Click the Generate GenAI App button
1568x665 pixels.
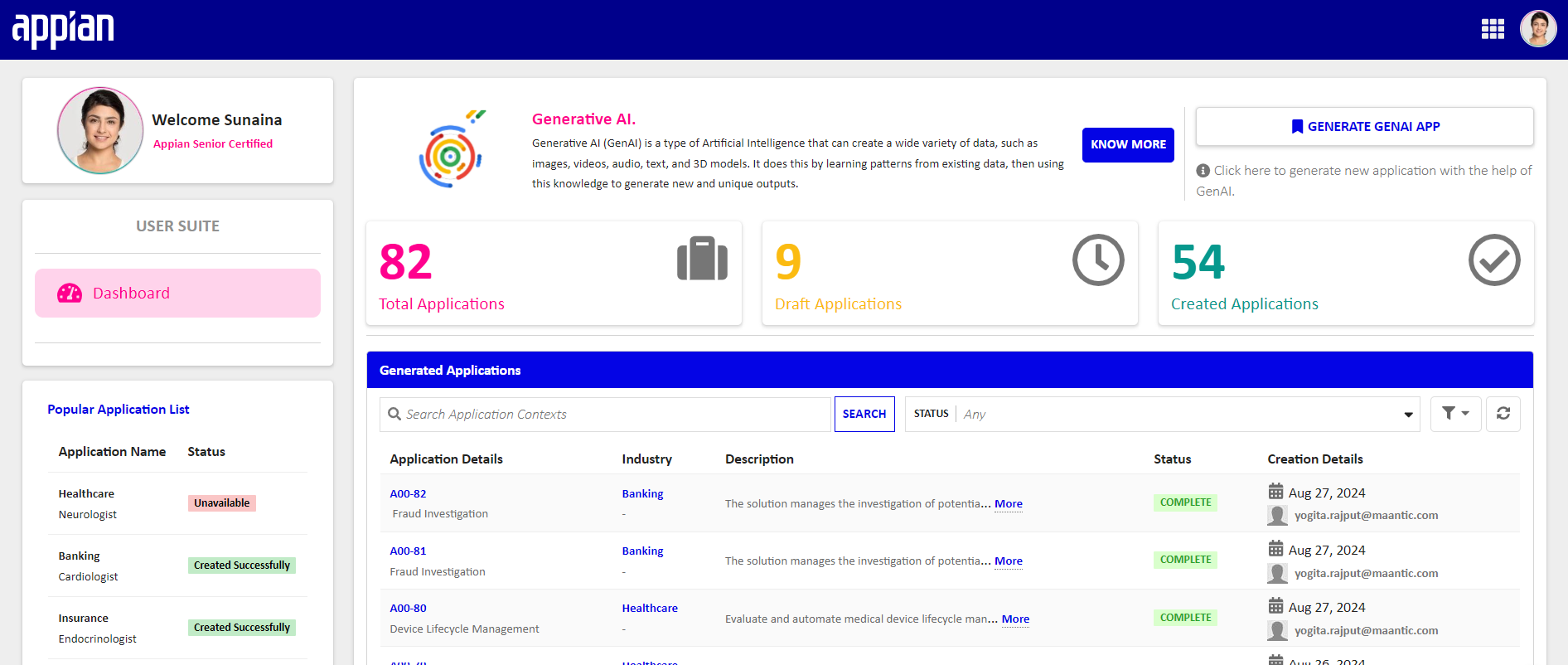pyautogui.click(x=1364, y=127)
